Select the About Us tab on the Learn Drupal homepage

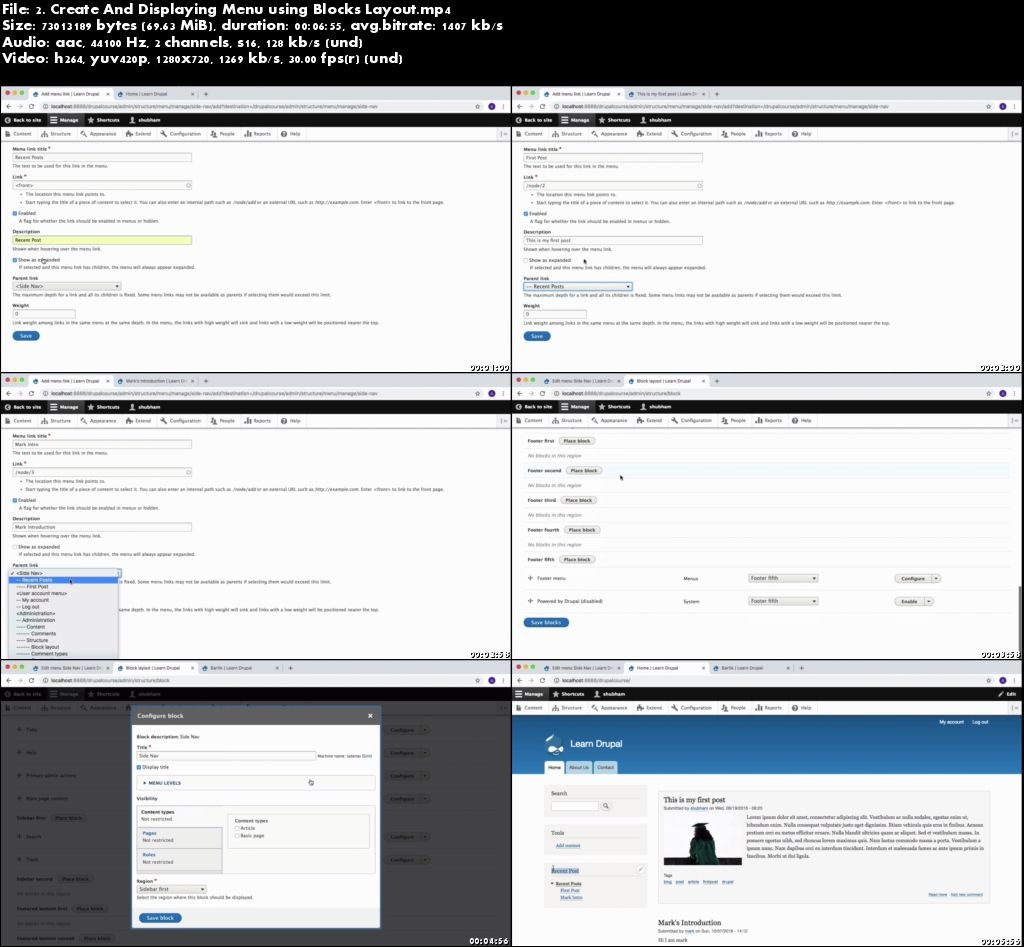[x=579, y=767]
